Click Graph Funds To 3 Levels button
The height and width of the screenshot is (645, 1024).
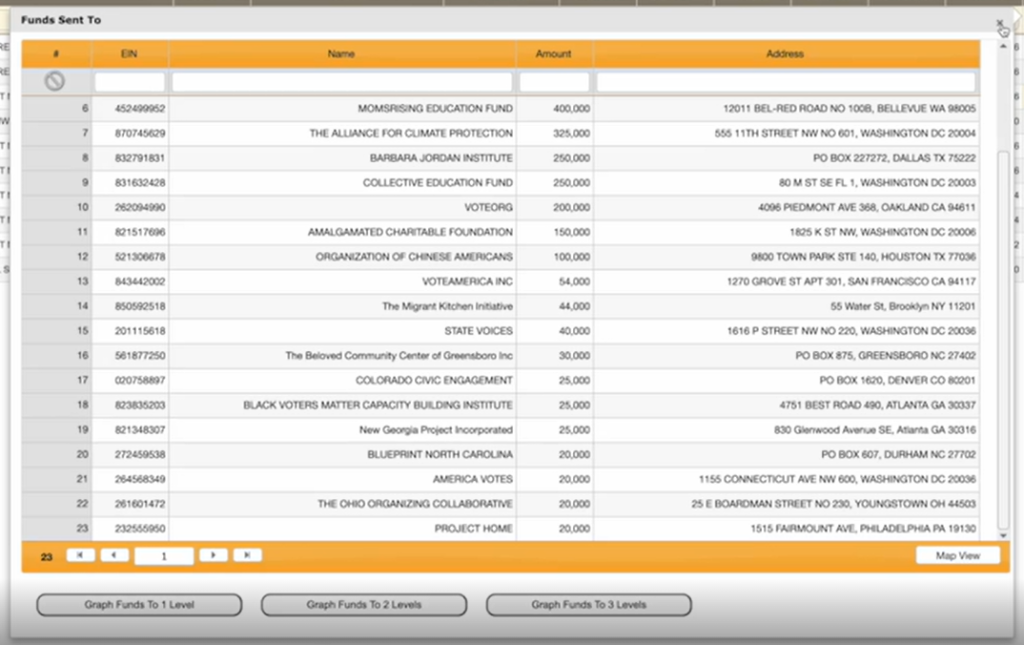pos(588,605)
